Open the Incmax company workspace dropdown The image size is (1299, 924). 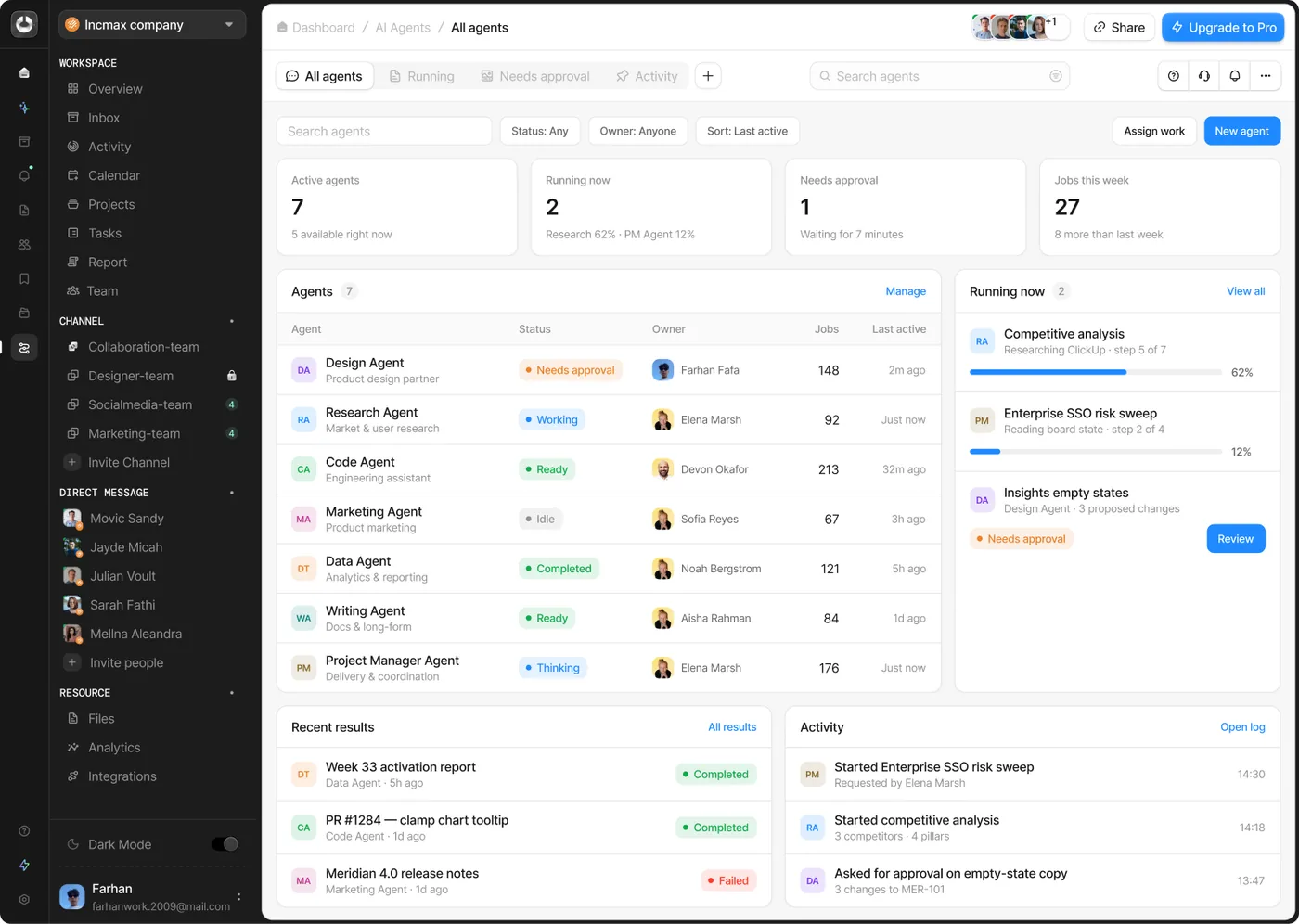152,25
